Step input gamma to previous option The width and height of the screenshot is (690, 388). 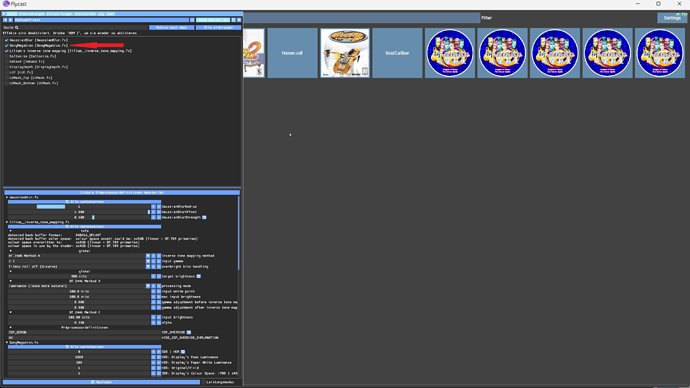coord(154,261)
